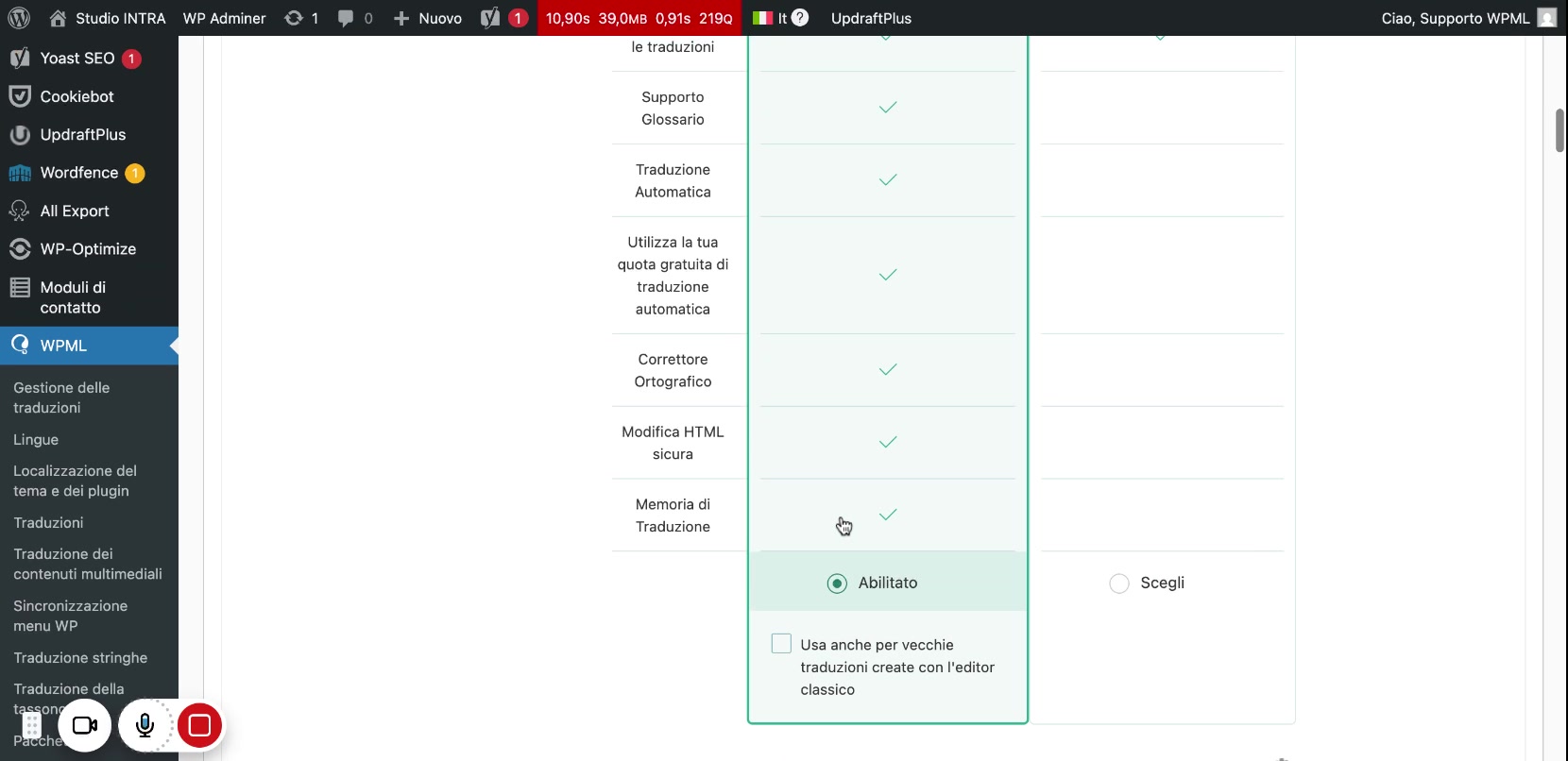Select the Abilitato radio button
The width and height of the screenshot is (1568, 761).
coord(837,583)
